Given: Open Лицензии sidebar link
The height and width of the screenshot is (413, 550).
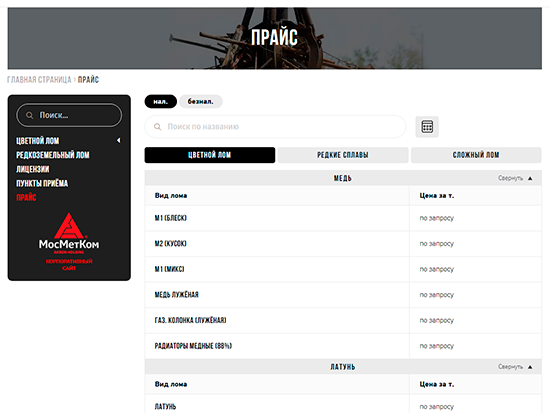Looking at the screenshot, I should click(33, 169).
